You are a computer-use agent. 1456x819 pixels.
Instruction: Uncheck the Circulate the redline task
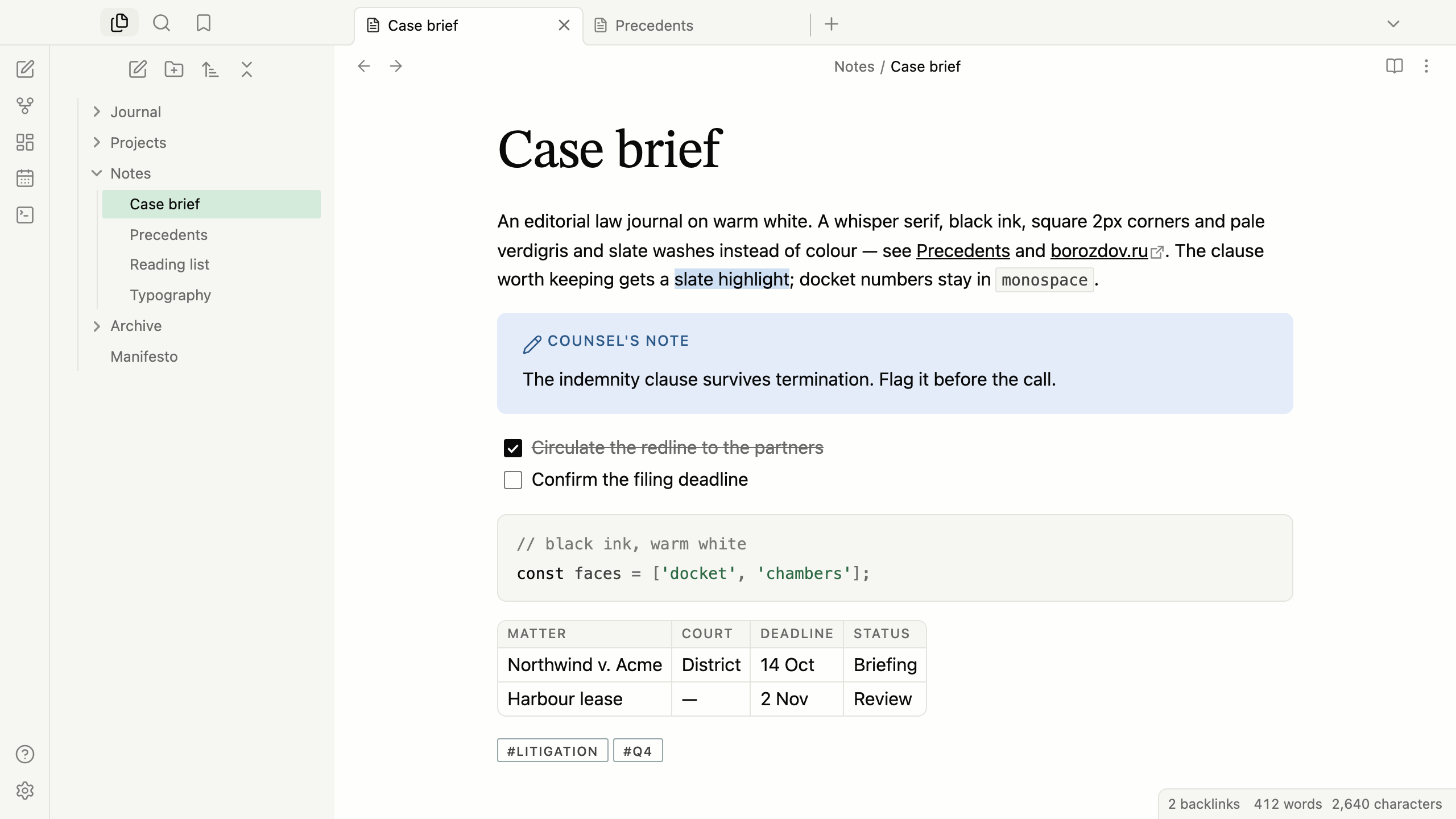point(513,448)
